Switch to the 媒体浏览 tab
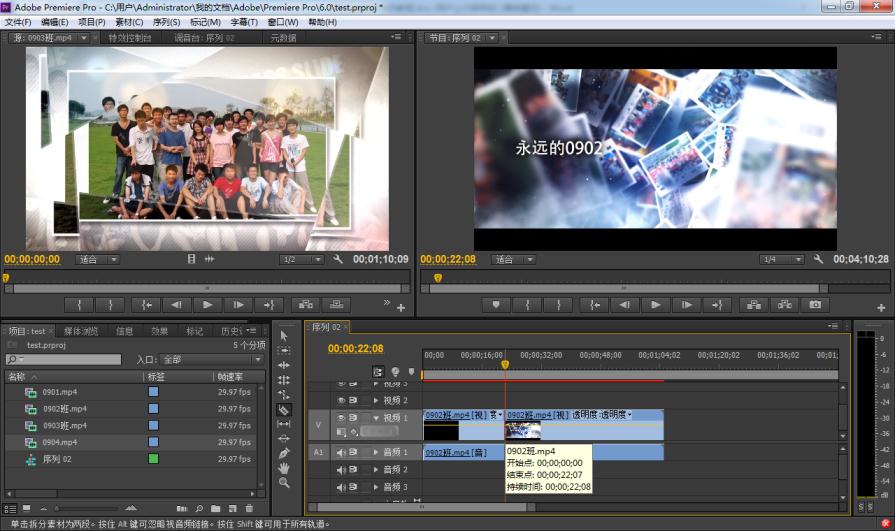895x531 pixels. click(x=81, y=331)
